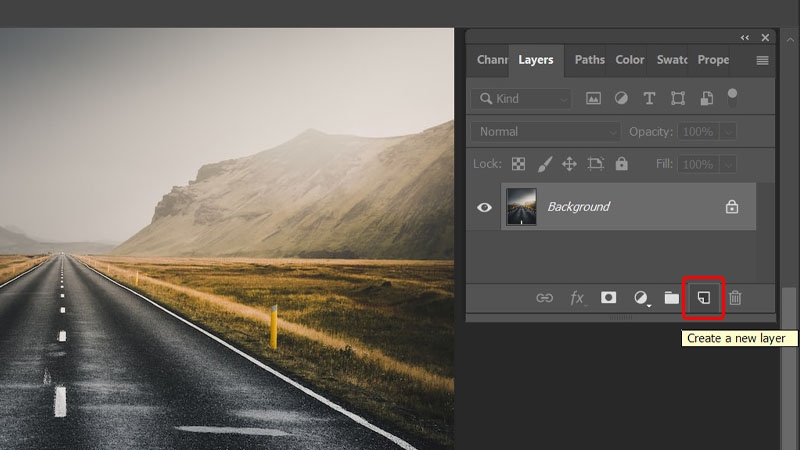Click the Link layers icon

(x=544, y=298)
